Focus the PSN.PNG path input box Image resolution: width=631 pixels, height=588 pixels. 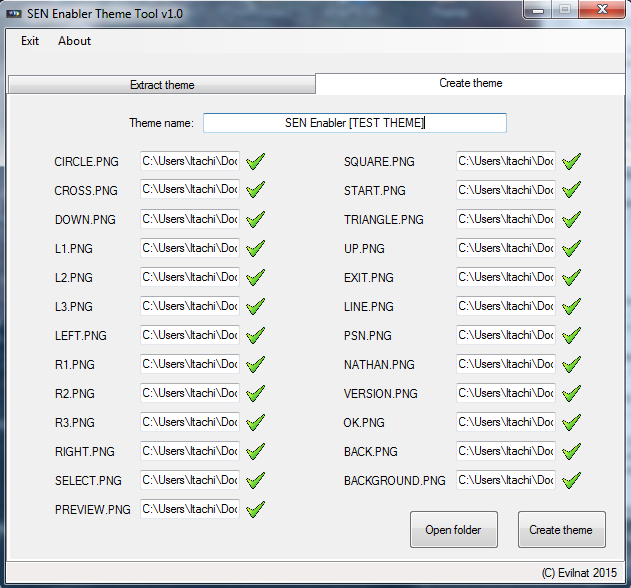point(506,335)
